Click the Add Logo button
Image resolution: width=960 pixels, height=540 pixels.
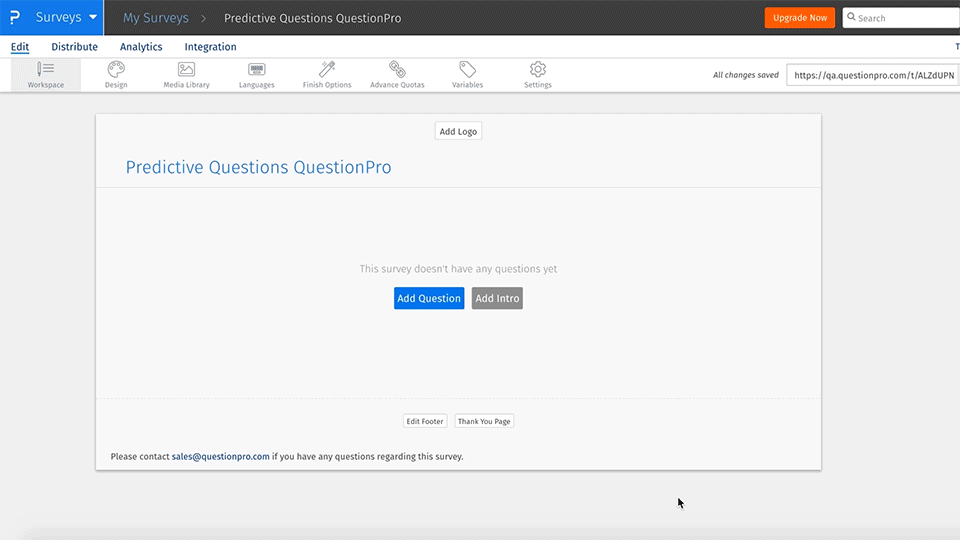click(x=458, y=132)
